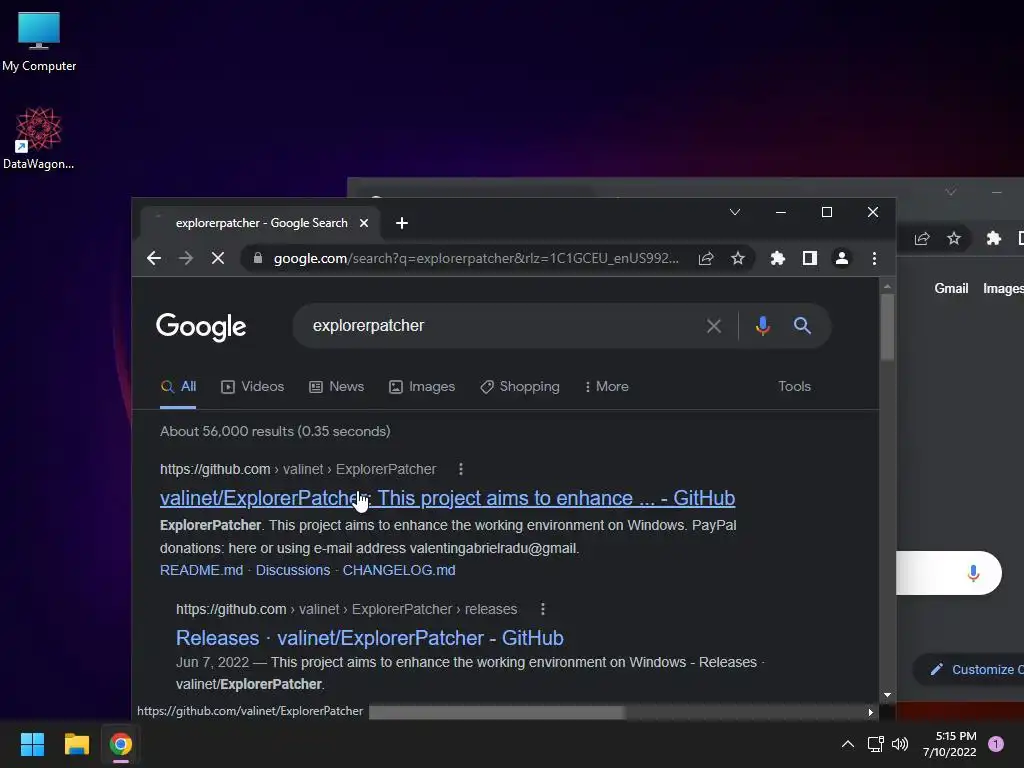Click the Google magnifier search button
Image resolution: width=1024 pixels, height=768 pixels.
pyautogui.click(x=803, y=326)
